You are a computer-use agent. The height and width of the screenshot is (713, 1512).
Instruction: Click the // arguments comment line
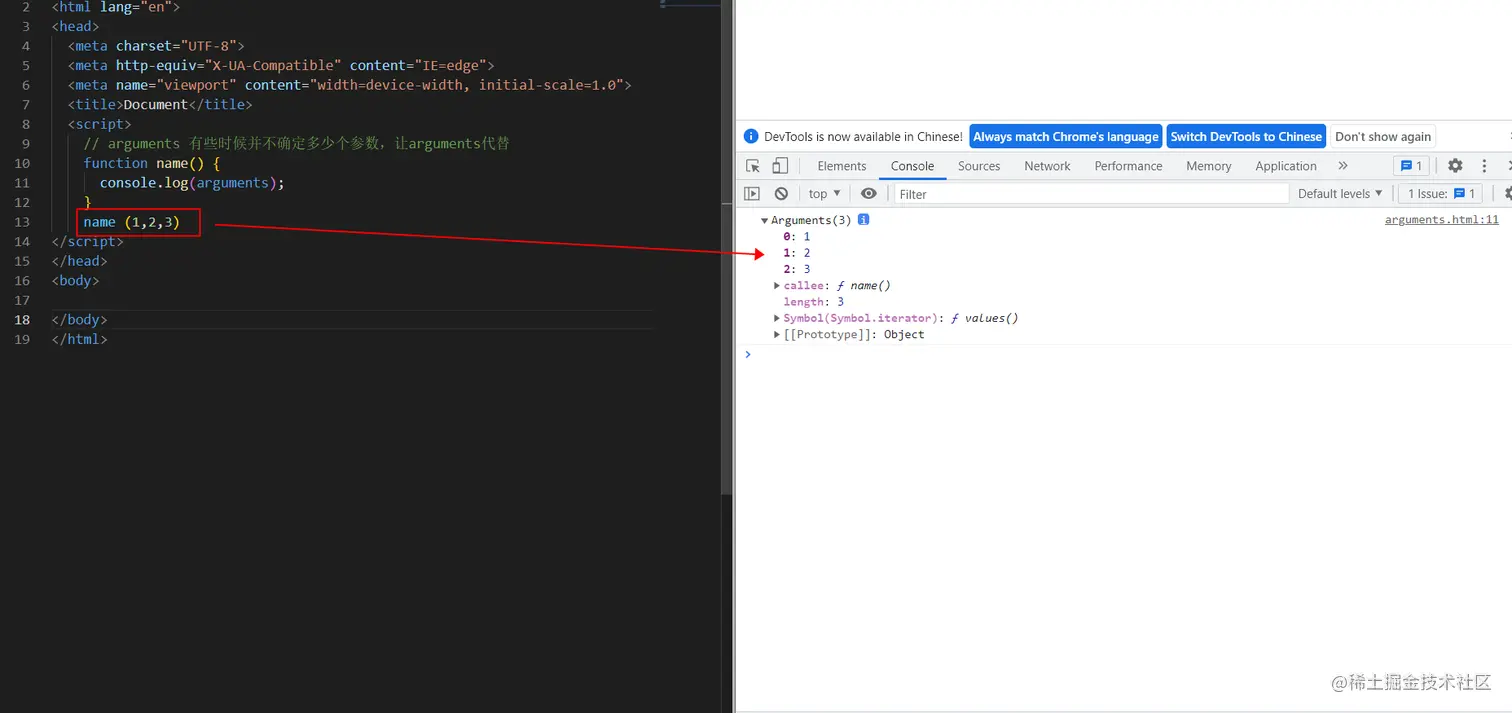click(x=297, y=144)
